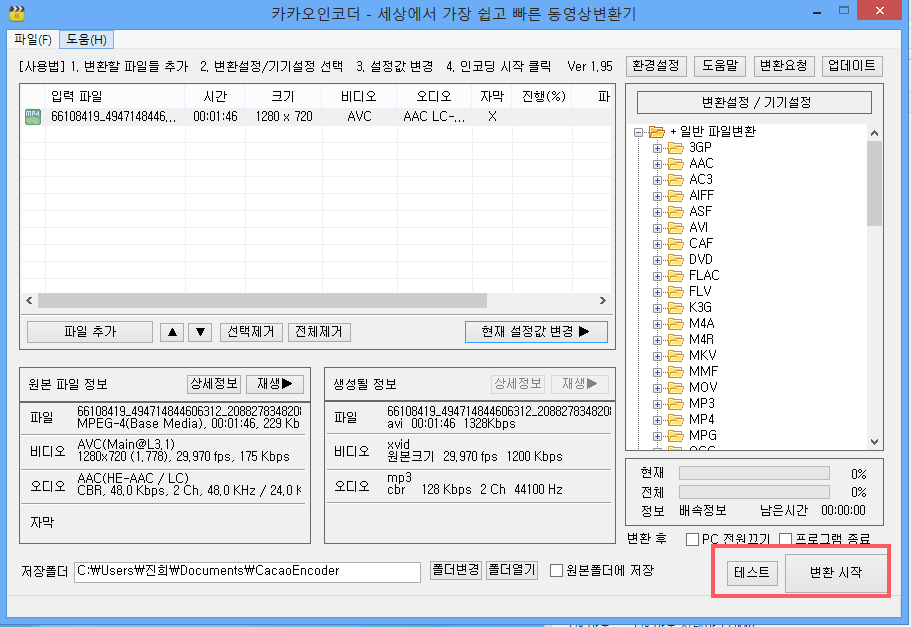Open the 도움말 help button
This screenshot has height=627, width=911.
(x=719, y=66)
